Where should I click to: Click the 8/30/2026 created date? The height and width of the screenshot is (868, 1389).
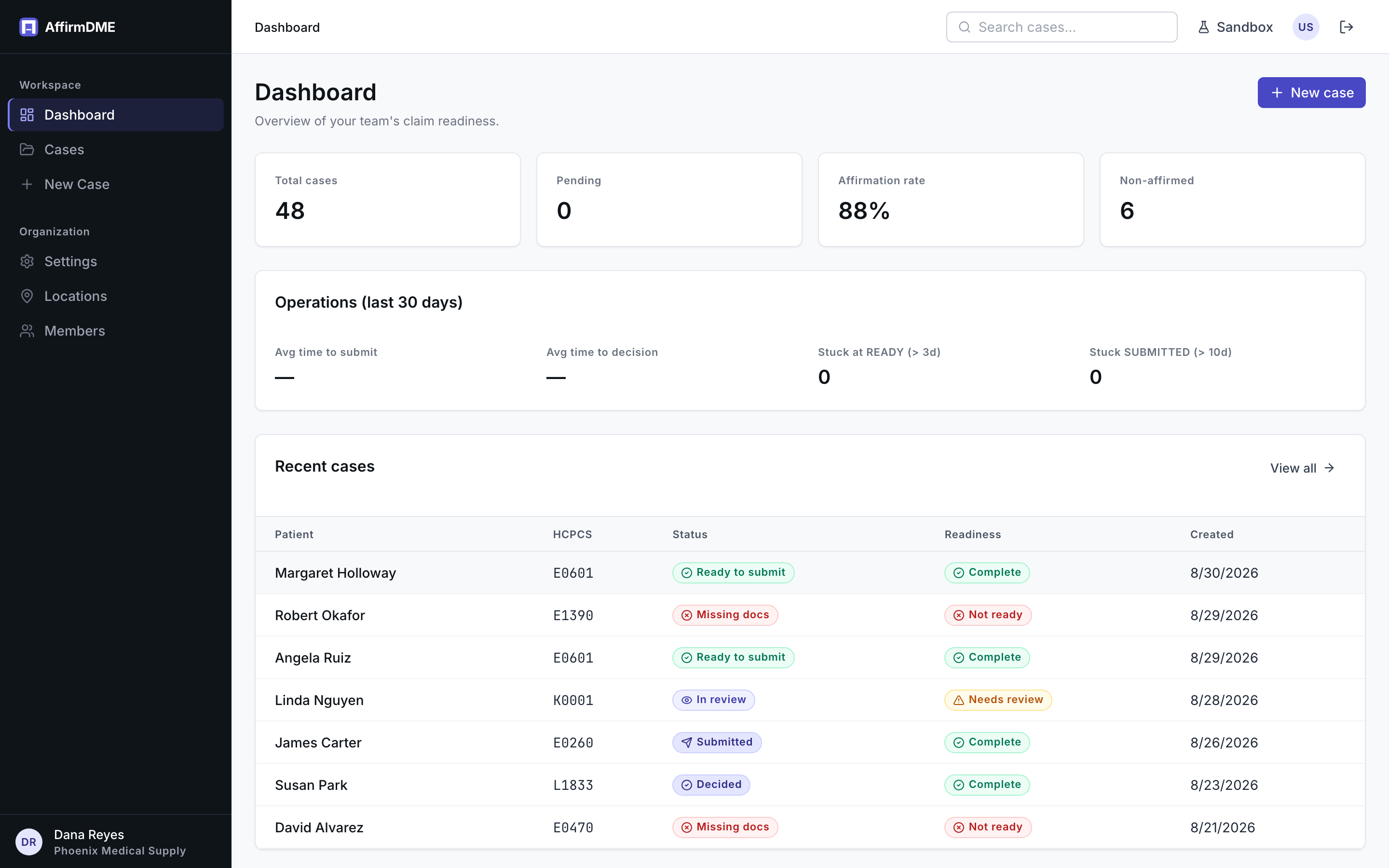click(1224, 573)
